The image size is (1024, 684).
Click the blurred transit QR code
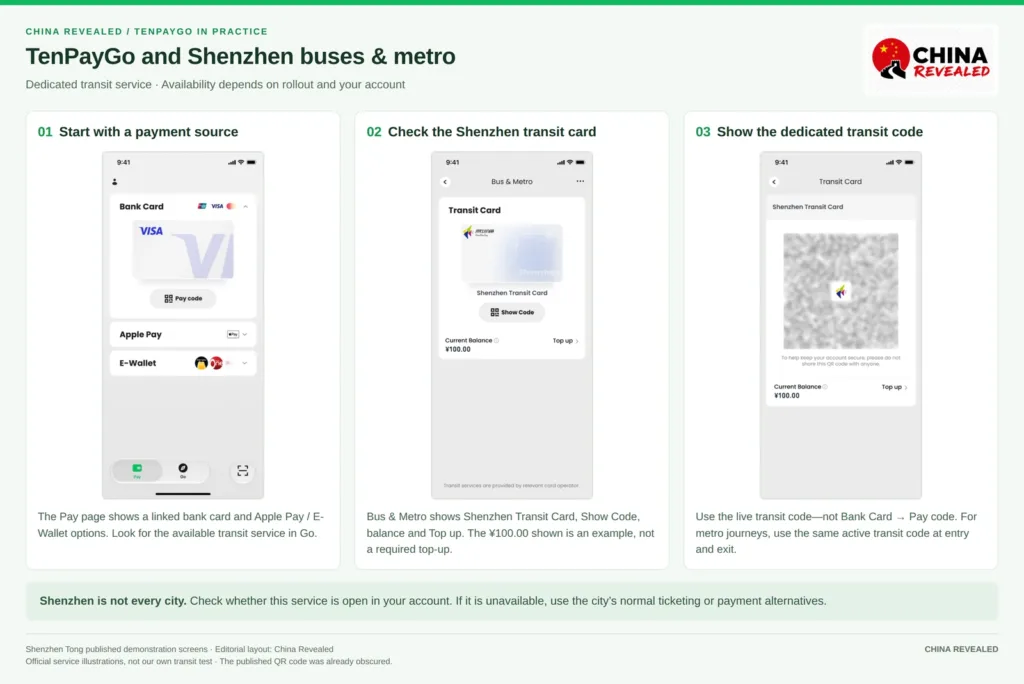(x=840, y=291)
